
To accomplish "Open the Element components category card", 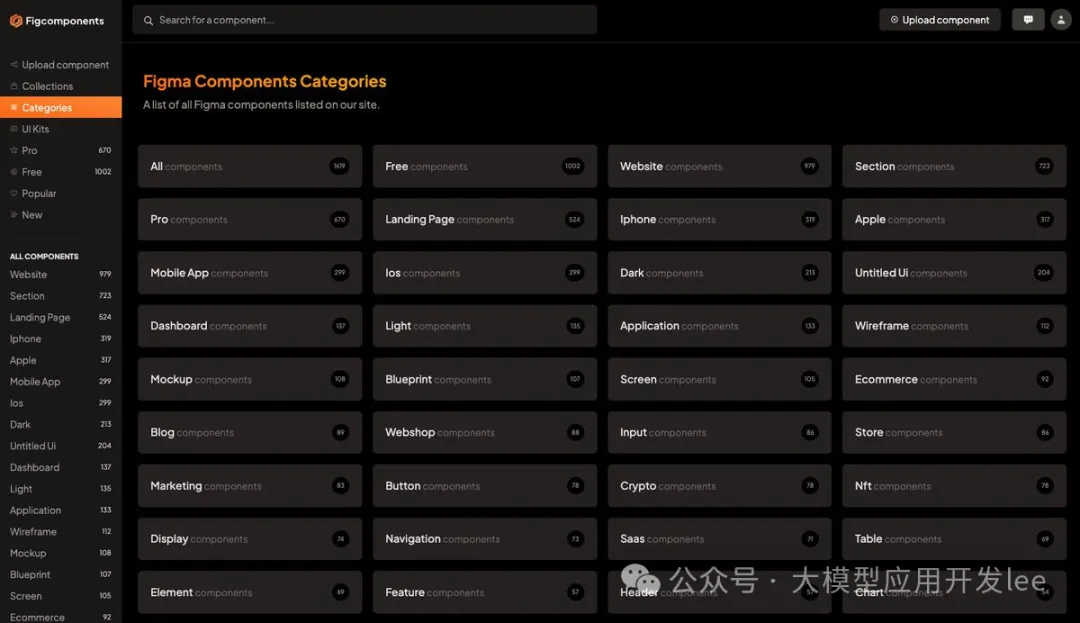I will [x=249, y=592].
